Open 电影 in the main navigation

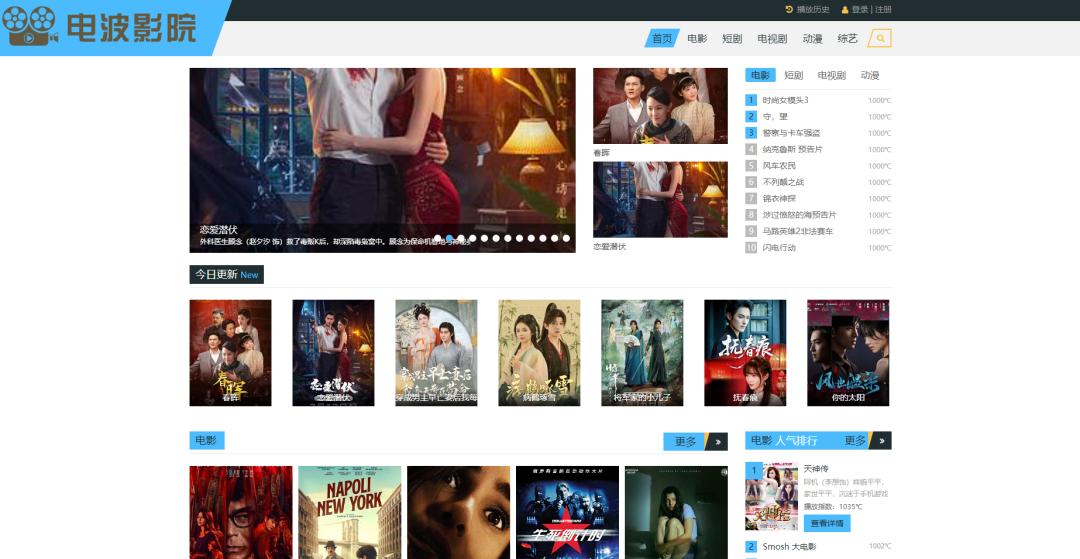click(x=697, y=39)
